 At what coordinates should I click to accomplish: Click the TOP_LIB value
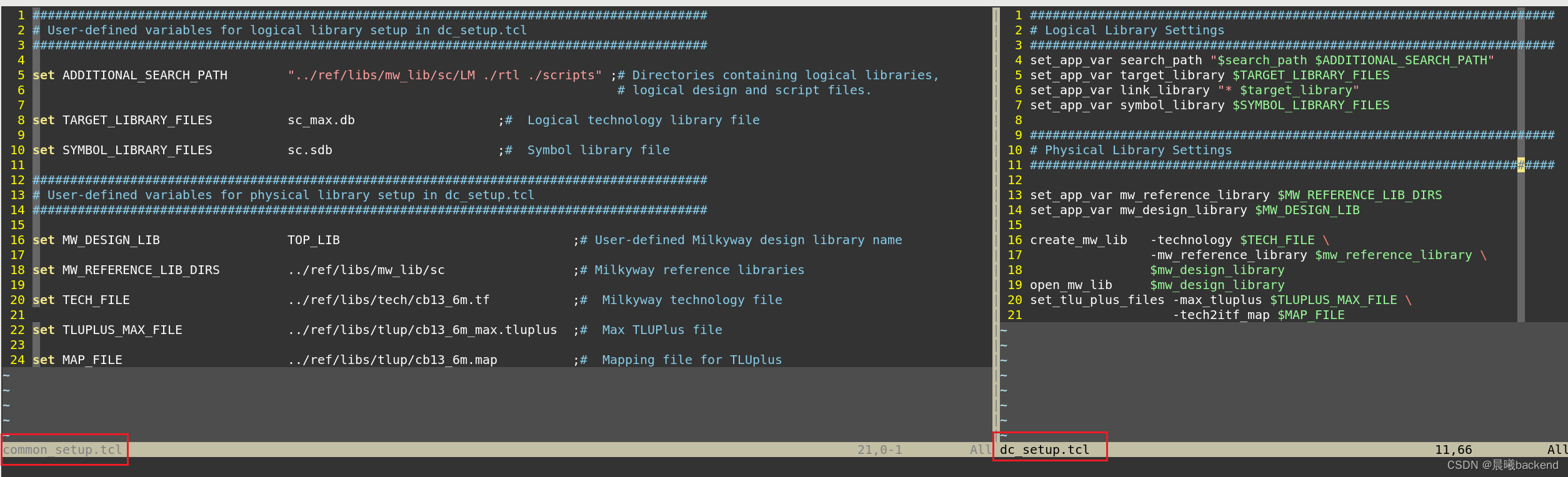[314, 240]
